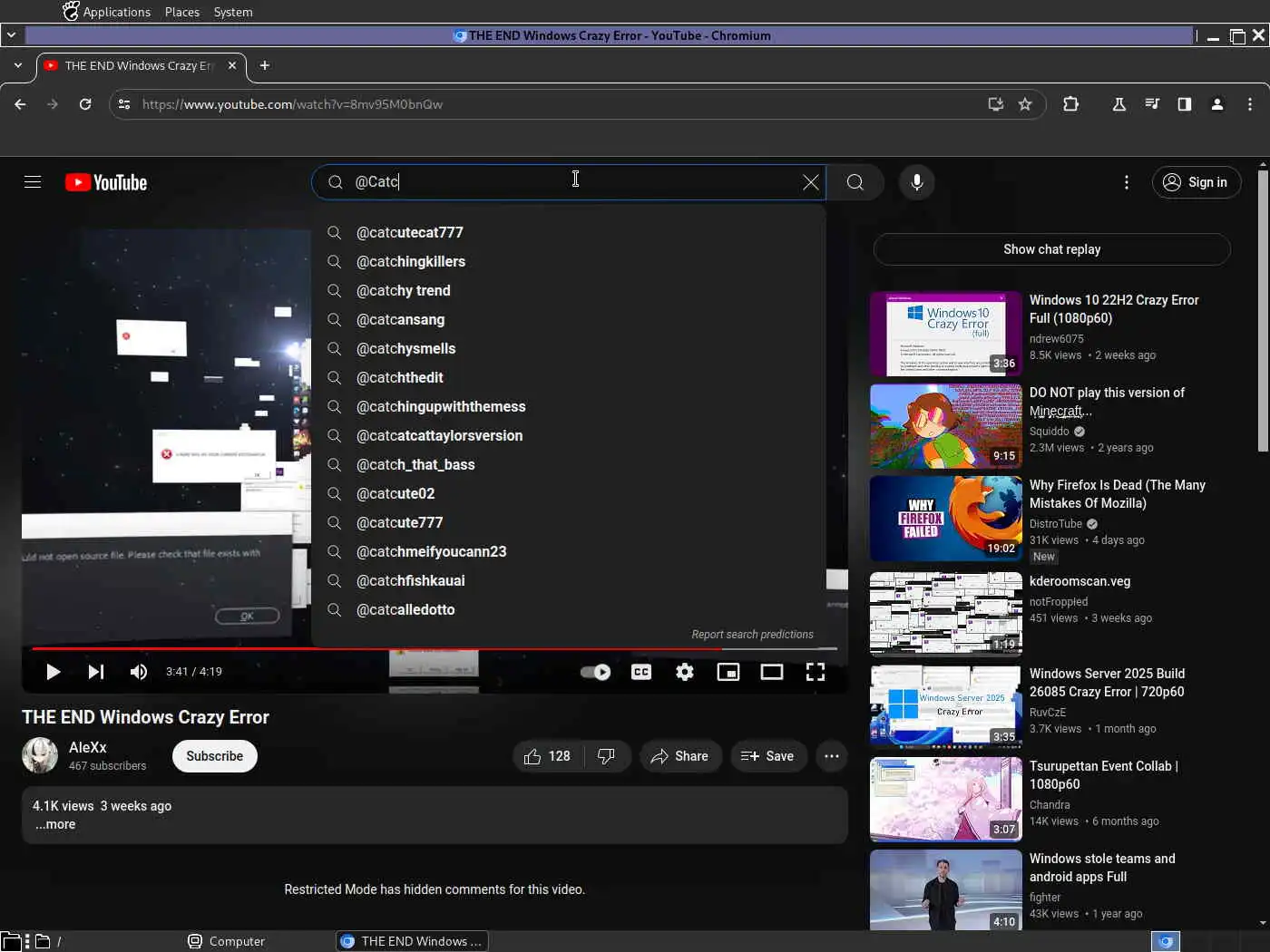Viewport: 1270px width, 952px height.
Task: Switch to theater mode
Action: pos(772,672)
